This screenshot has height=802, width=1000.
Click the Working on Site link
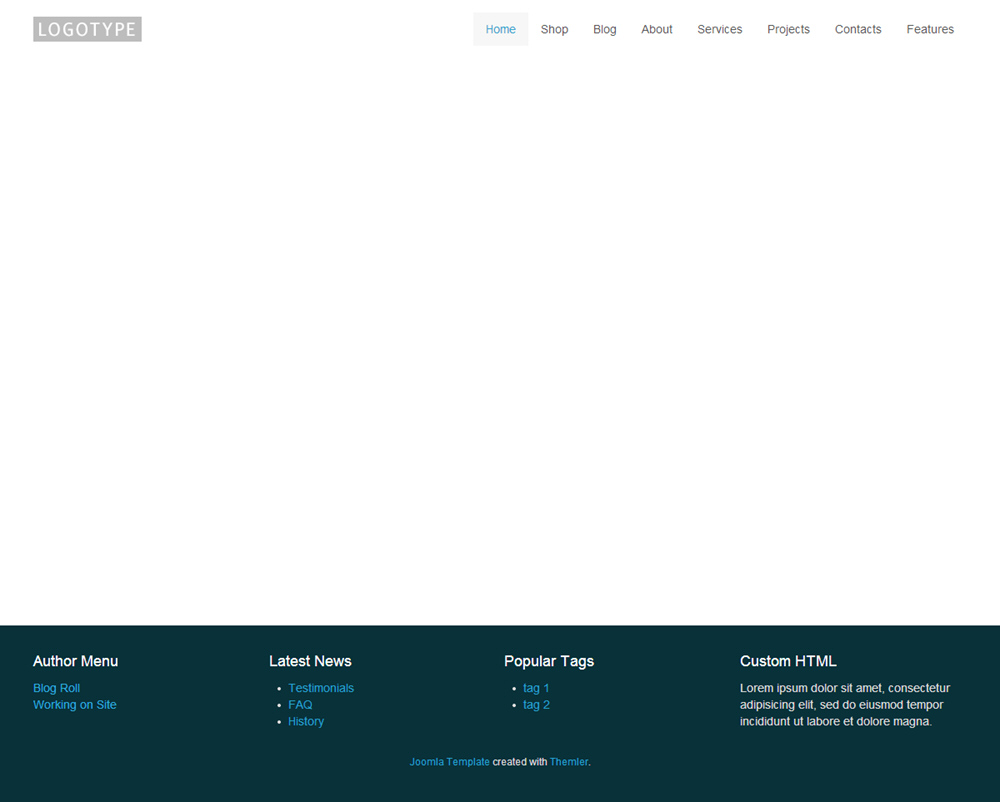tap(74, 705)
